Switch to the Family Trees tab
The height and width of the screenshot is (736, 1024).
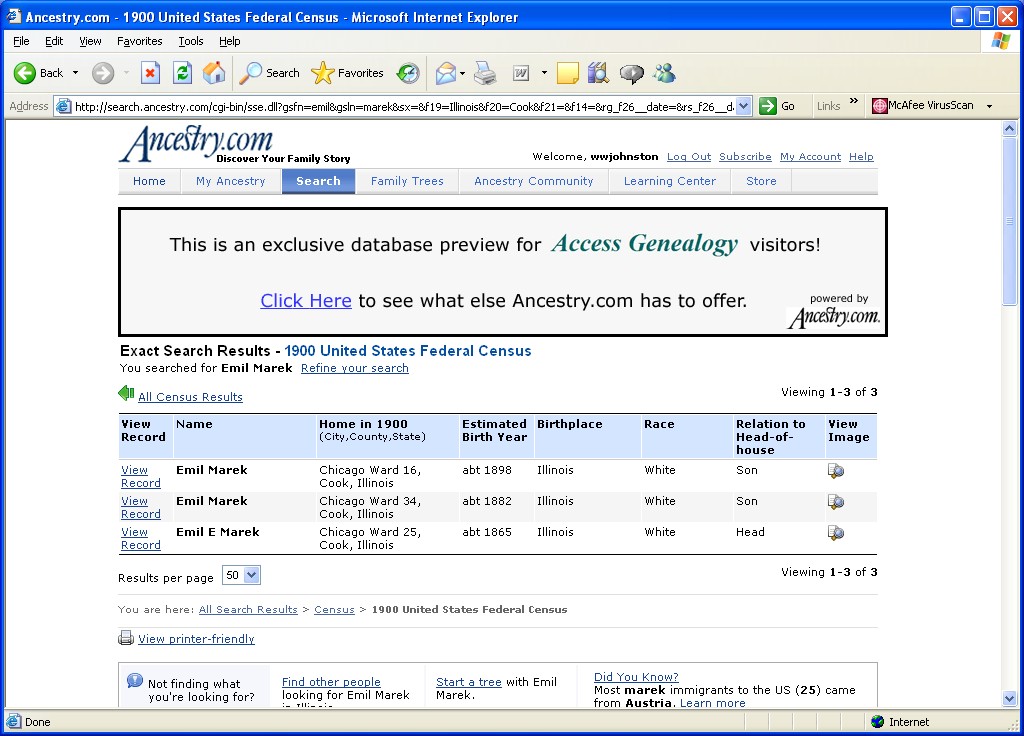407,181
